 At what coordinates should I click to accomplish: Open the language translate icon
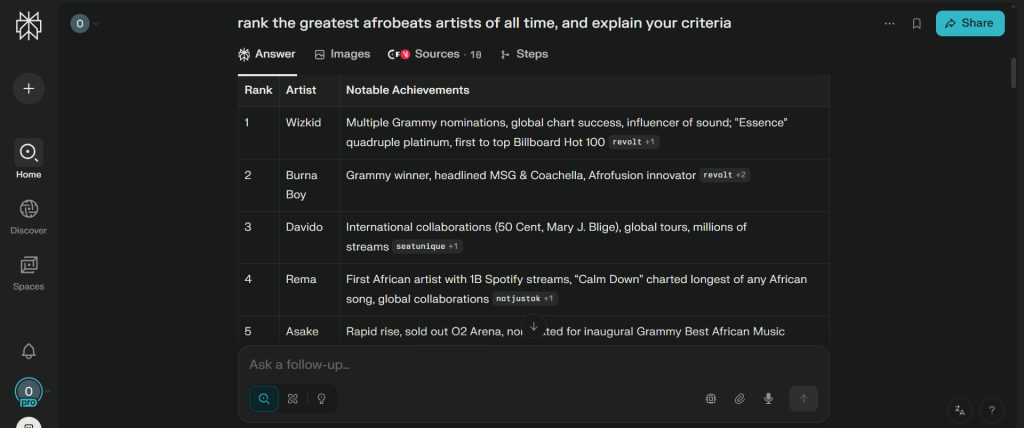(x=959, y=410)
